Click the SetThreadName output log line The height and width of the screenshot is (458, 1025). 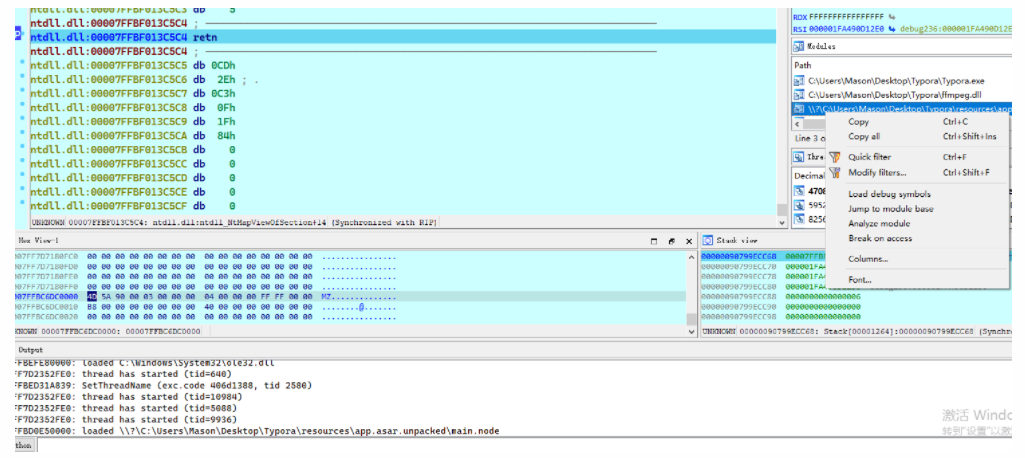163,385
